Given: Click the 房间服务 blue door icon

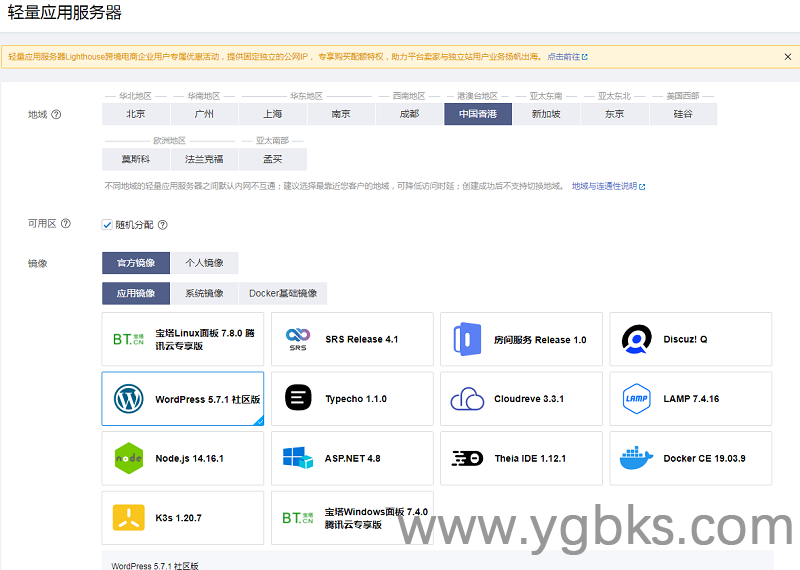Looking at the screenshot, I should [467, 339].
